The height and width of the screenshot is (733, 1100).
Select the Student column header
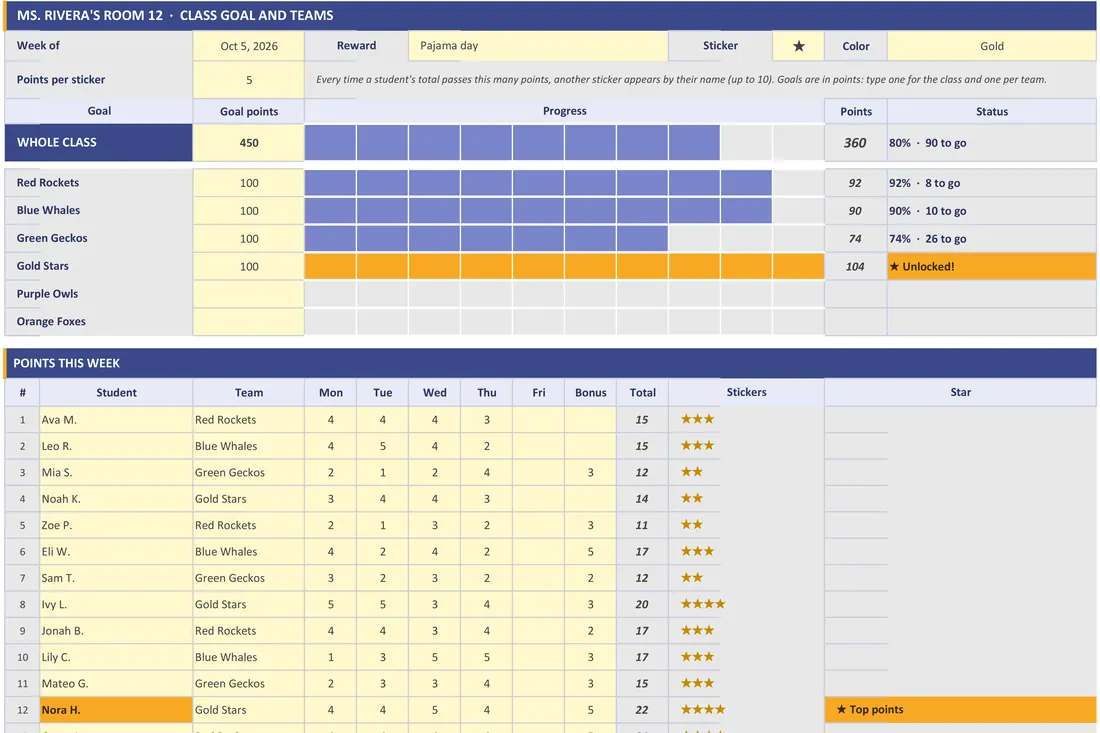tap(116, 393)
